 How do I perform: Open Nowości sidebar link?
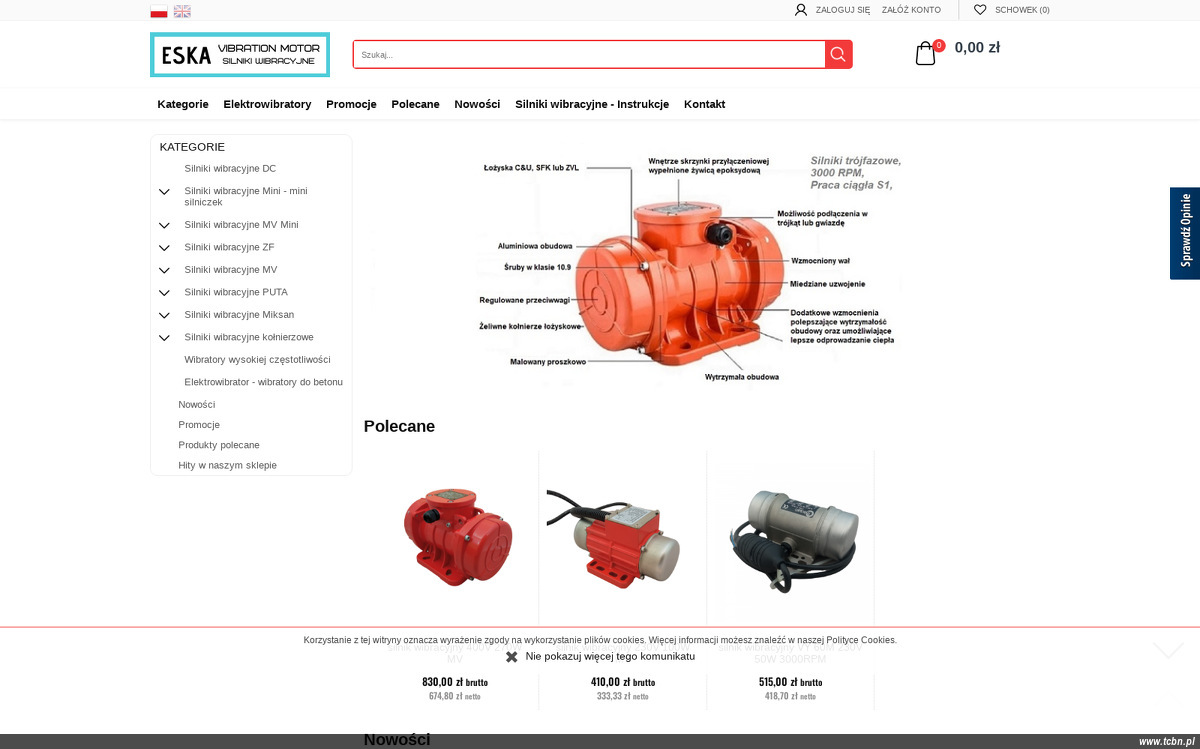tap(197, 404)
